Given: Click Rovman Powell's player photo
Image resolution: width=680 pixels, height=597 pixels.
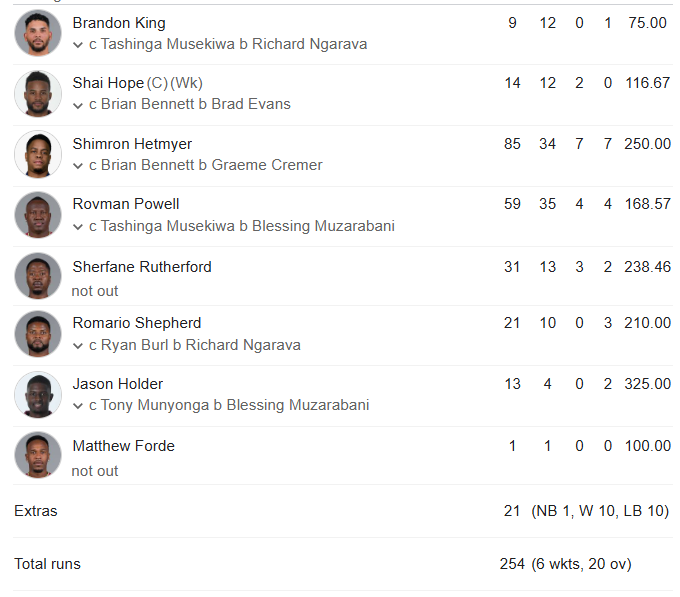Looking at the screenshot, I should (38, 214).
